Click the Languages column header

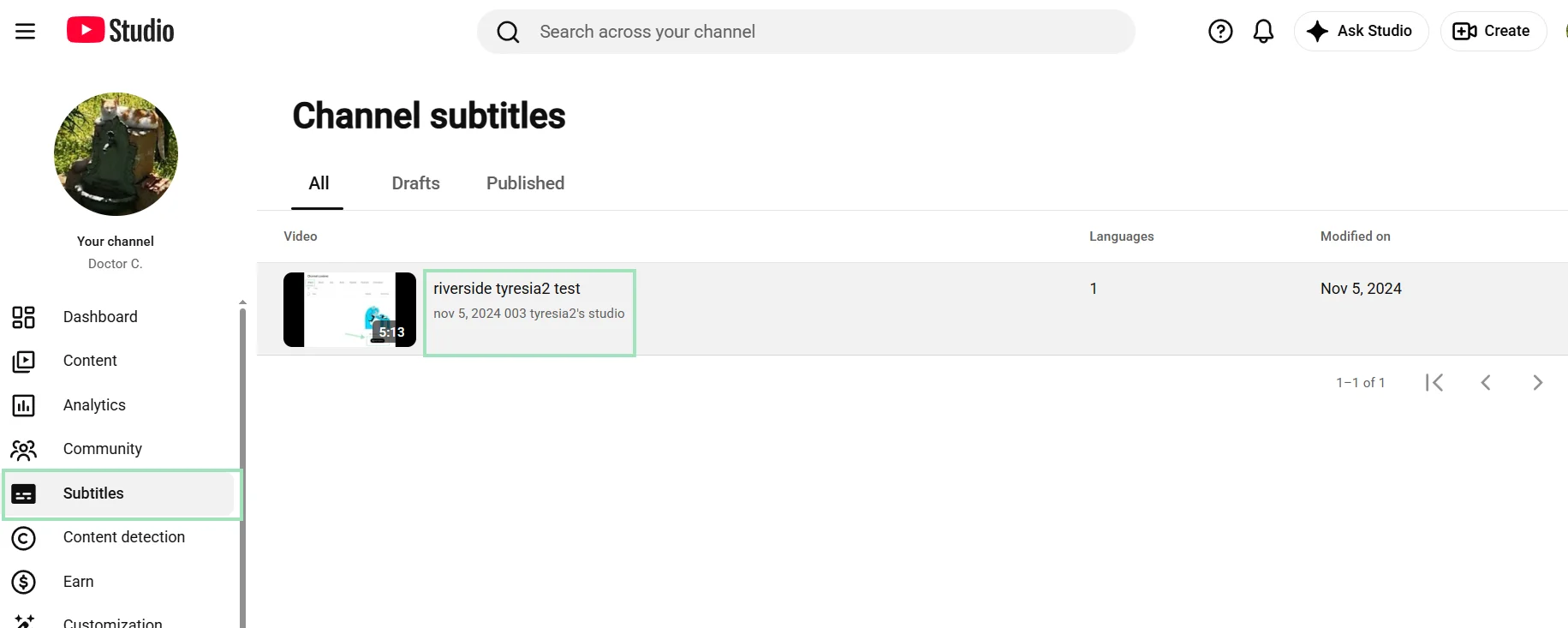pos(1121,236)
